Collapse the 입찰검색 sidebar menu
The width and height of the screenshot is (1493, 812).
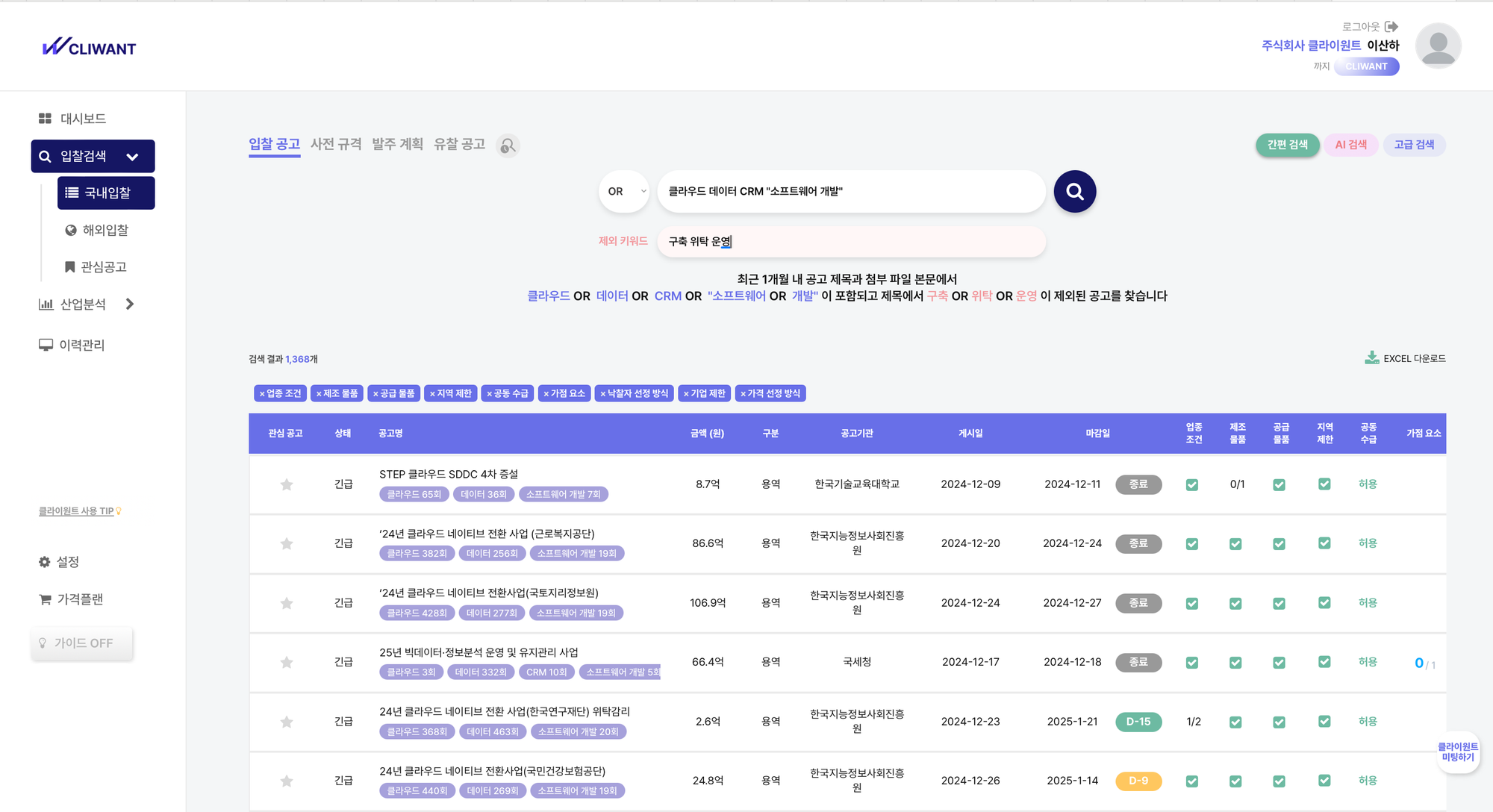point(132,157)
